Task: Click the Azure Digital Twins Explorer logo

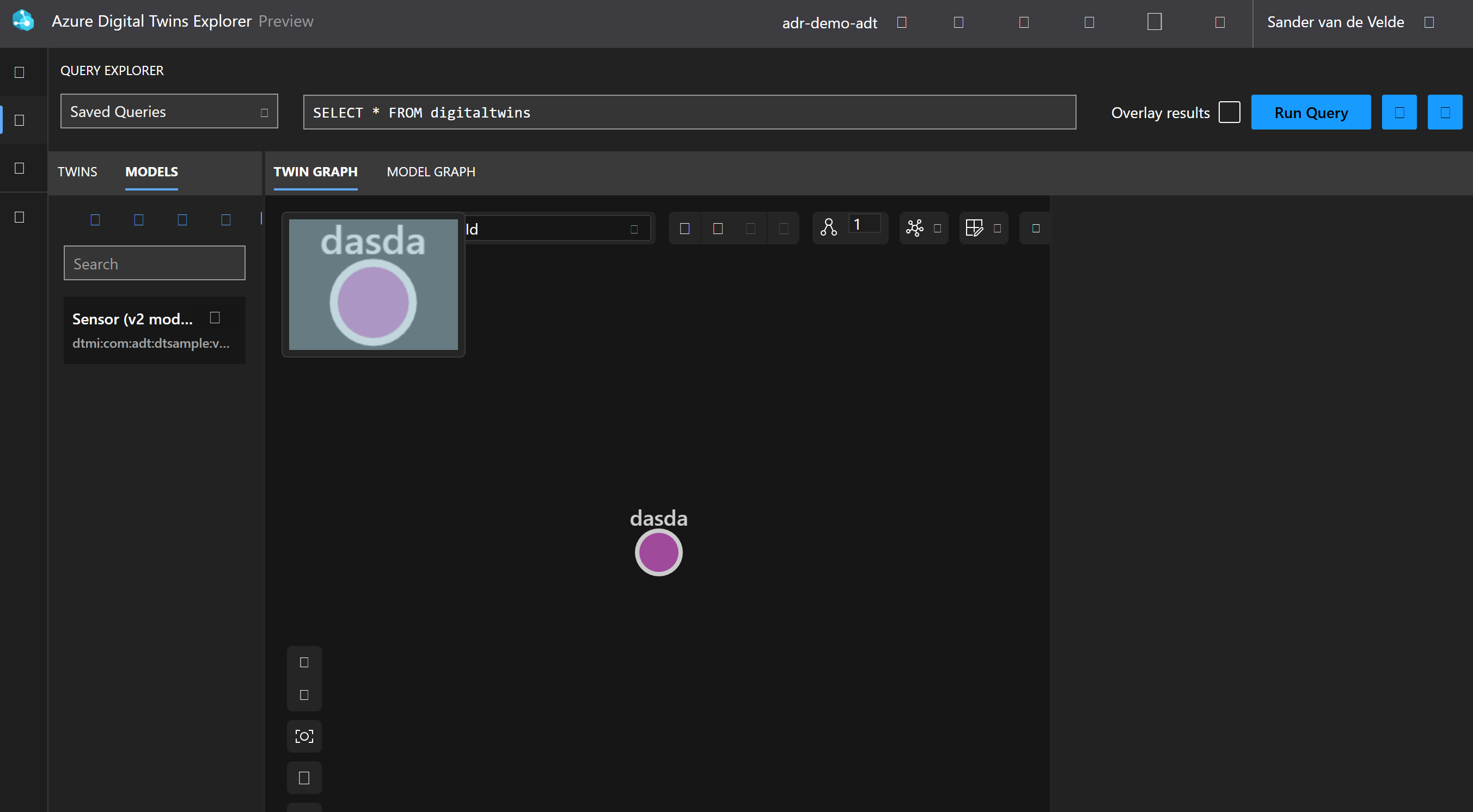Action: (23, 21)
